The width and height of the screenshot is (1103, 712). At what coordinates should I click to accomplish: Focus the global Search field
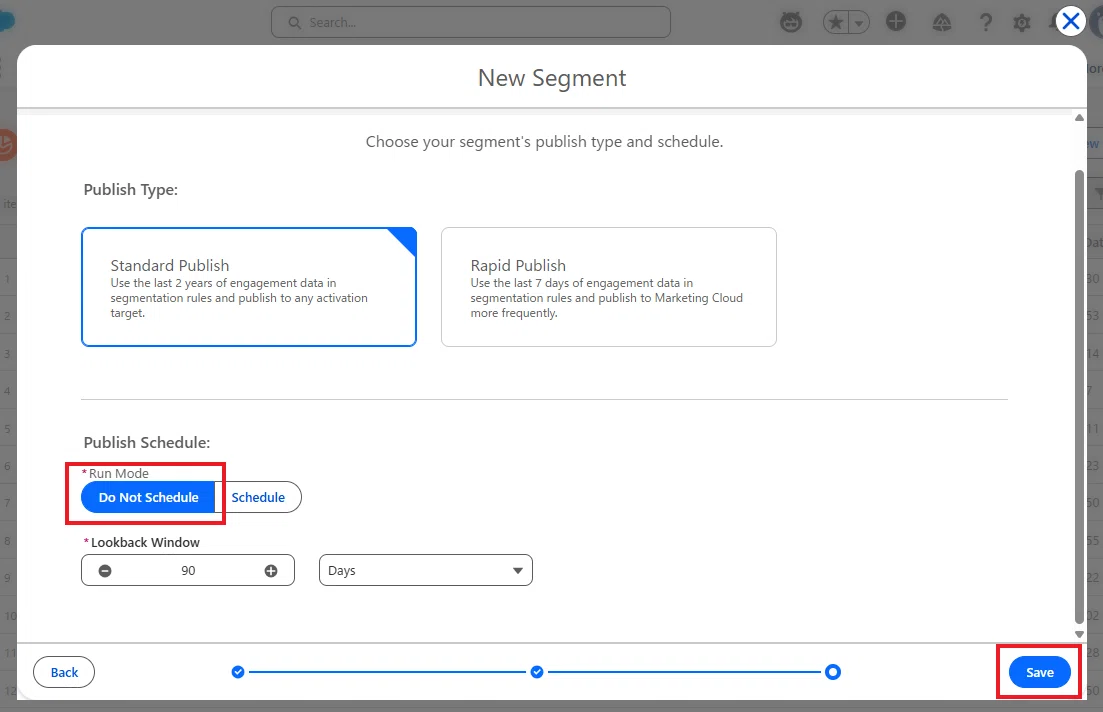(x=471, y=23)
